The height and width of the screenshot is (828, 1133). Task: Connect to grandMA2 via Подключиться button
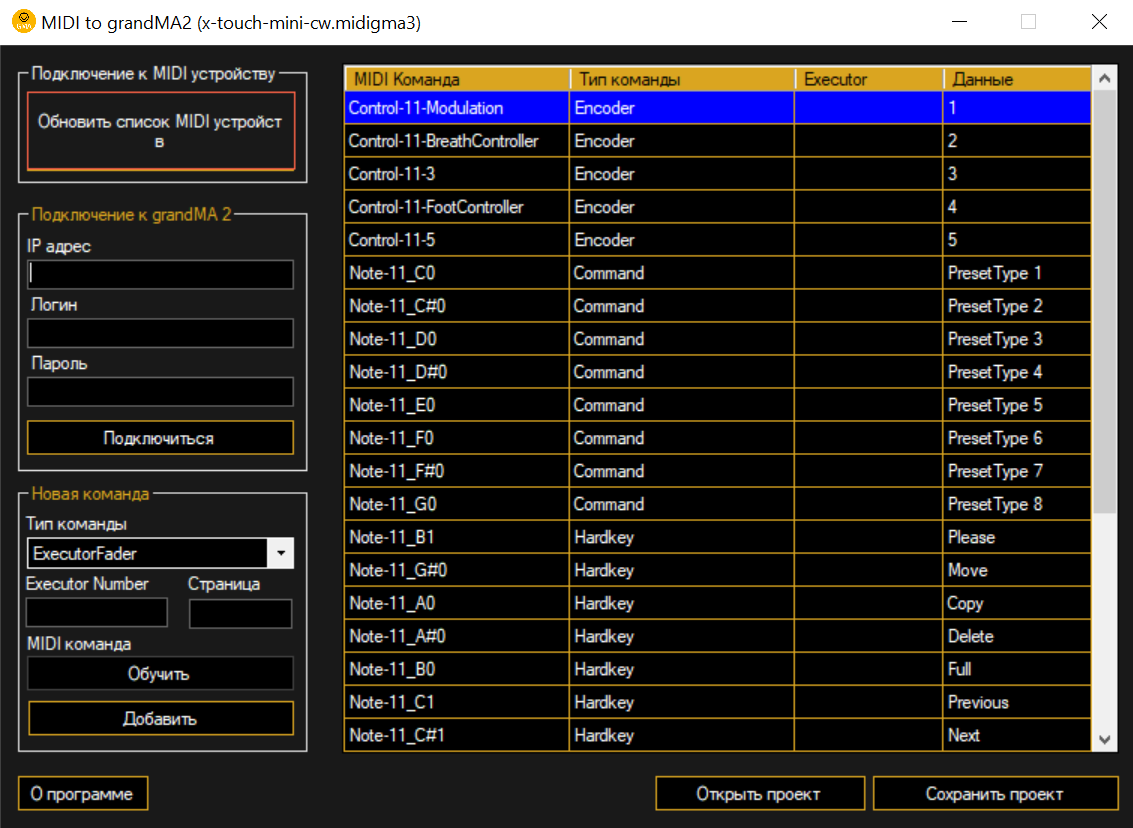pyautogui.click(x=160, y=438)
